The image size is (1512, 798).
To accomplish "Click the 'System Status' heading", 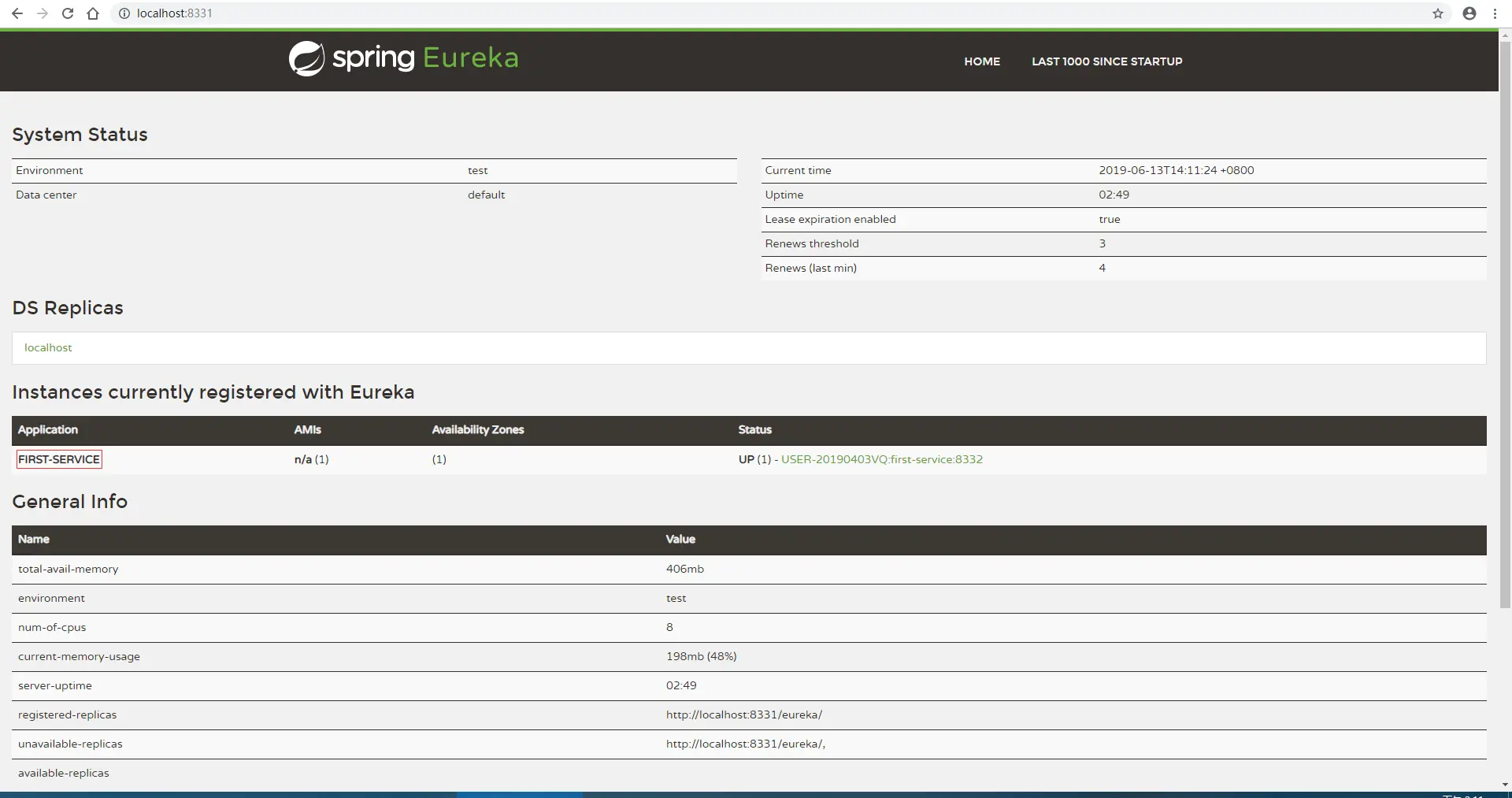I will [x=80, y=135].
